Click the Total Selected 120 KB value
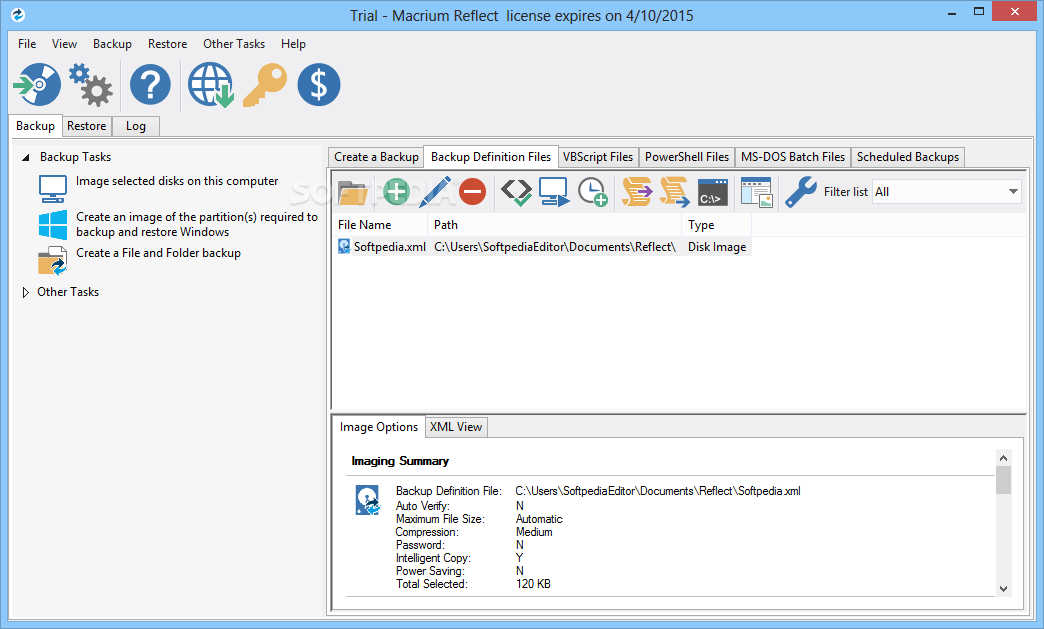This screenshot has height=629, width=1044. 533,584
